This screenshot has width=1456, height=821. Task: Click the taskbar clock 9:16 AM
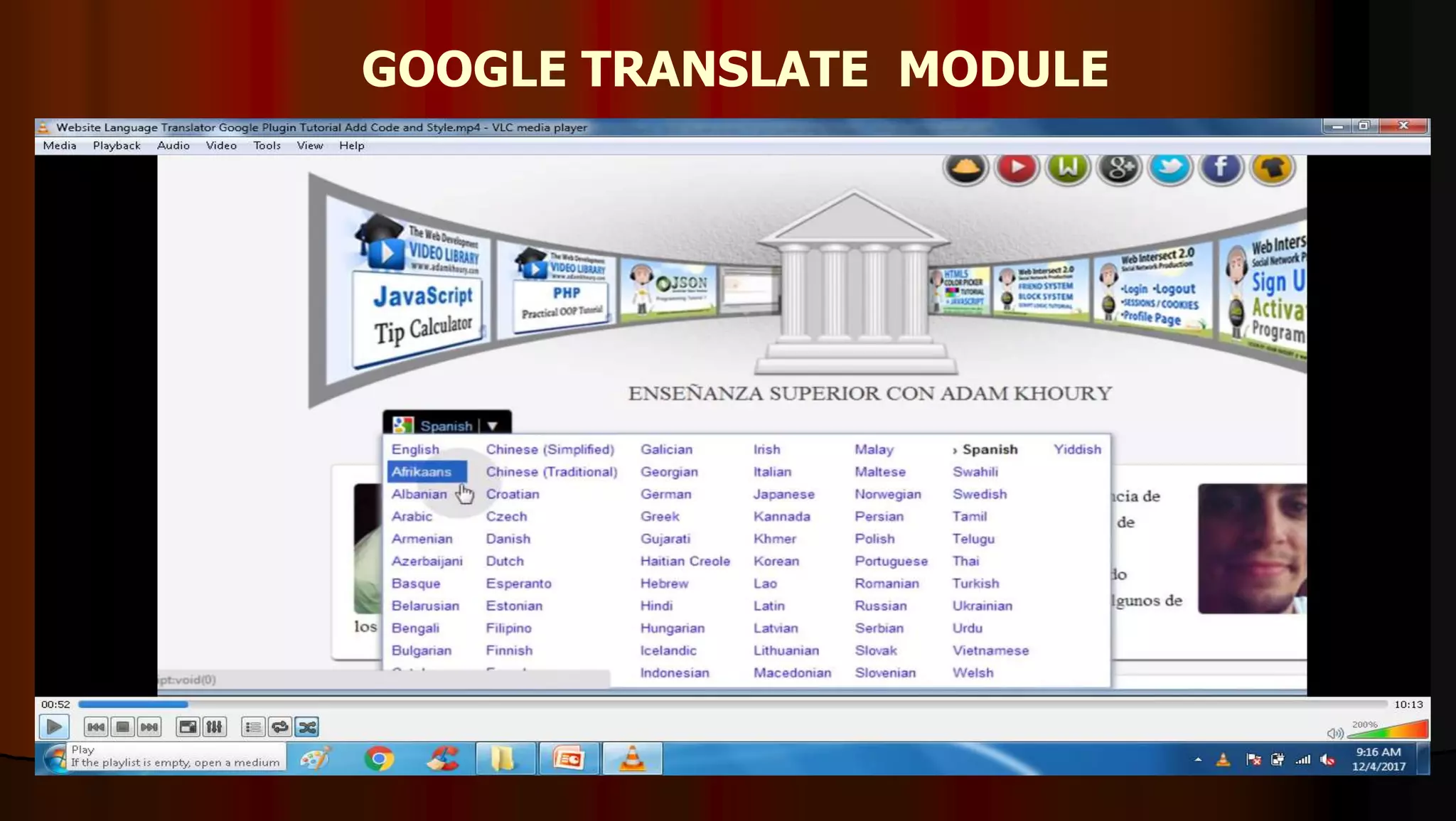point(1378,752)
